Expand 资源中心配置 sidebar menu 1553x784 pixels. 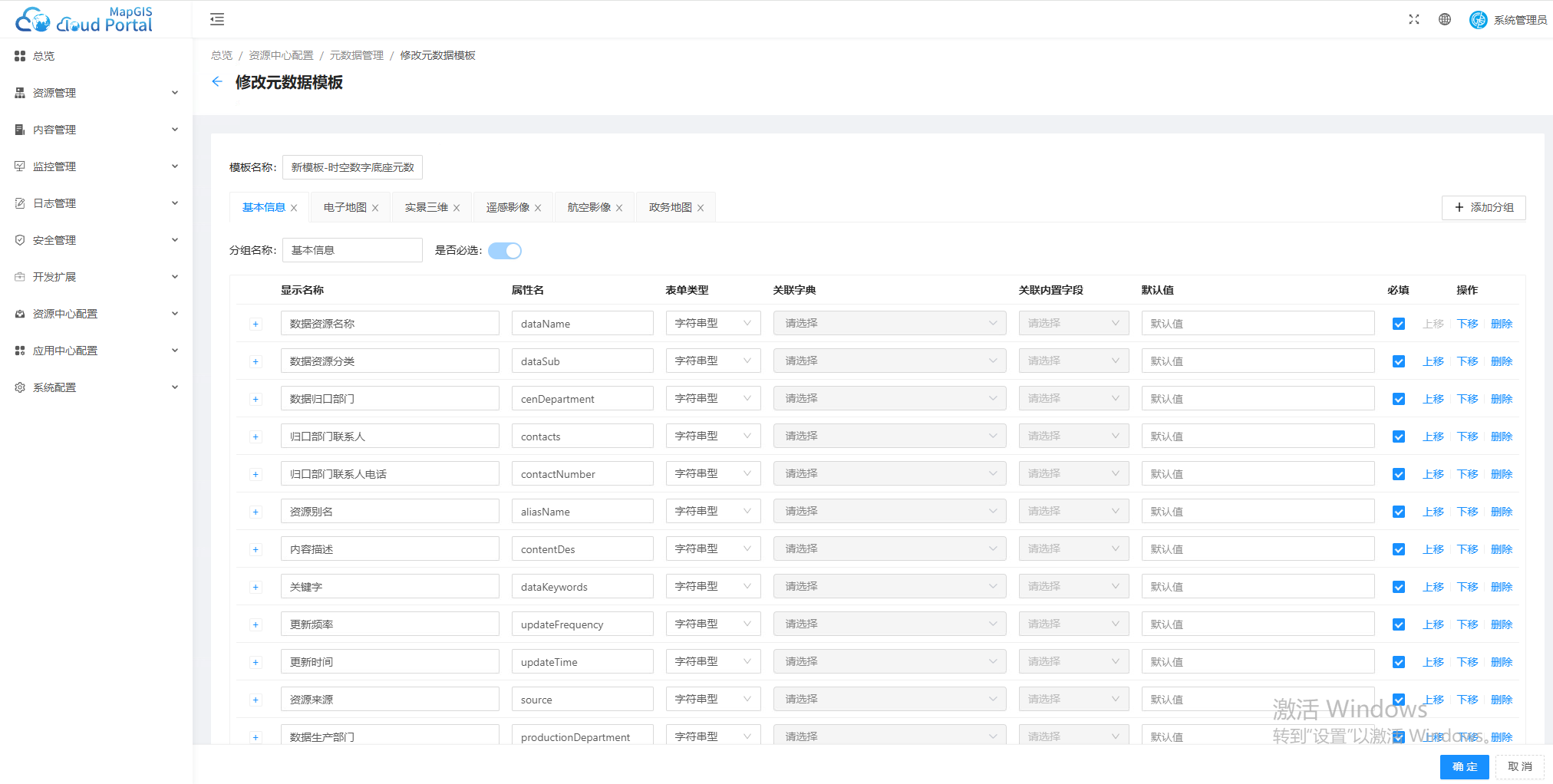tap(96, 314)
